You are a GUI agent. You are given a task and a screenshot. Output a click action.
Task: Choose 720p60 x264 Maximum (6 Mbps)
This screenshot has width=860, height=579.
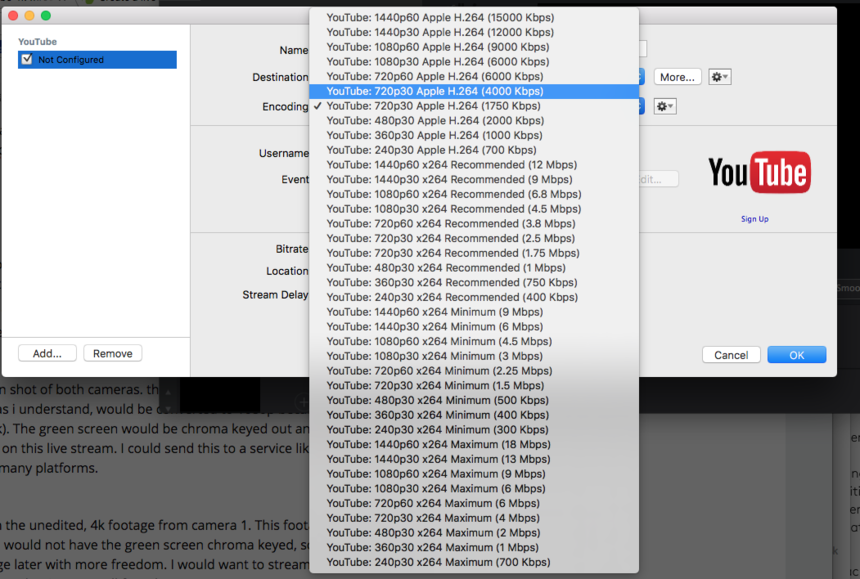[474, 503]
